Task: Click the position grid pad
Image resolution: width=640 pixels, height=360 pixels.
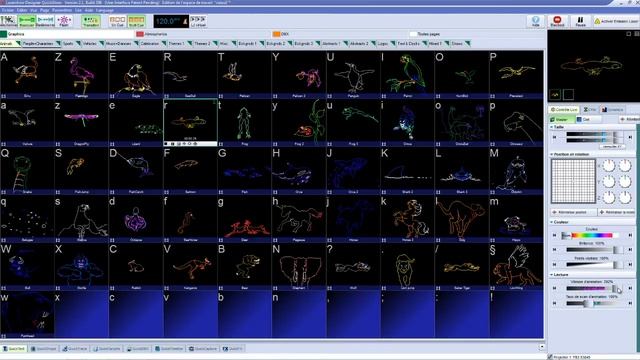Action: tap(573, 181)
